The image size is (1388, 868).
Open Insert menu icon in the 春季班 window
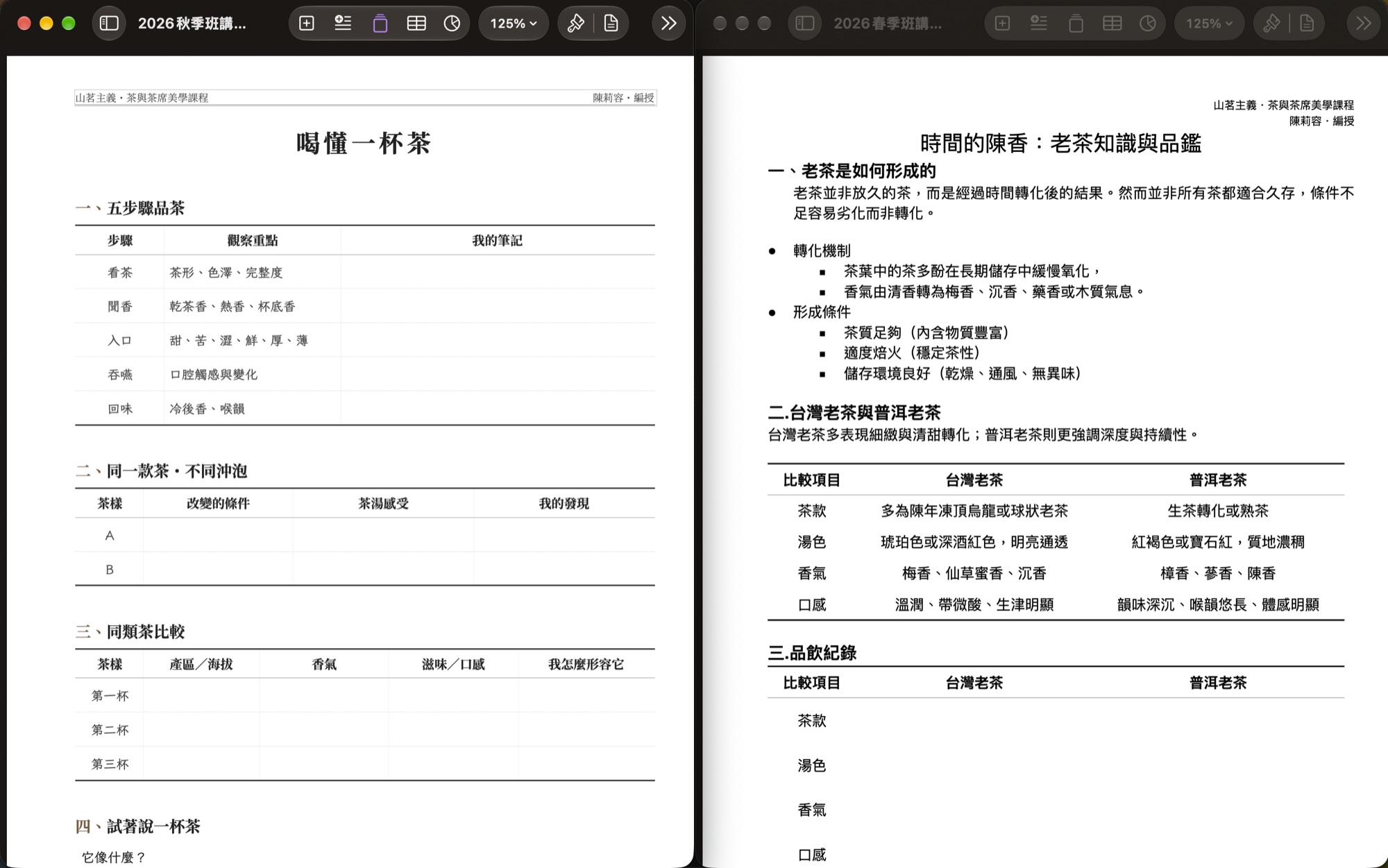(x=1039, y=24)
